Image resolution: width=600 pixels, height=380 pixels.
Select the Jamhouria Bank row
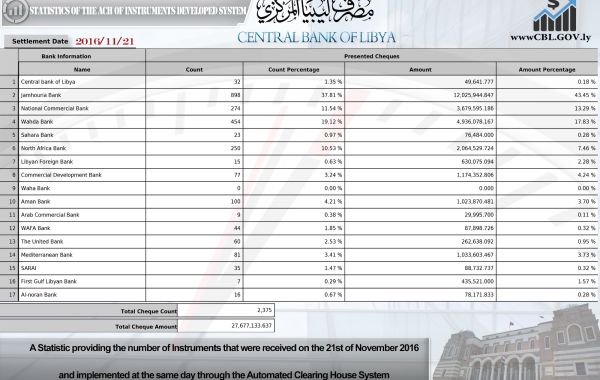coord(299,95)
